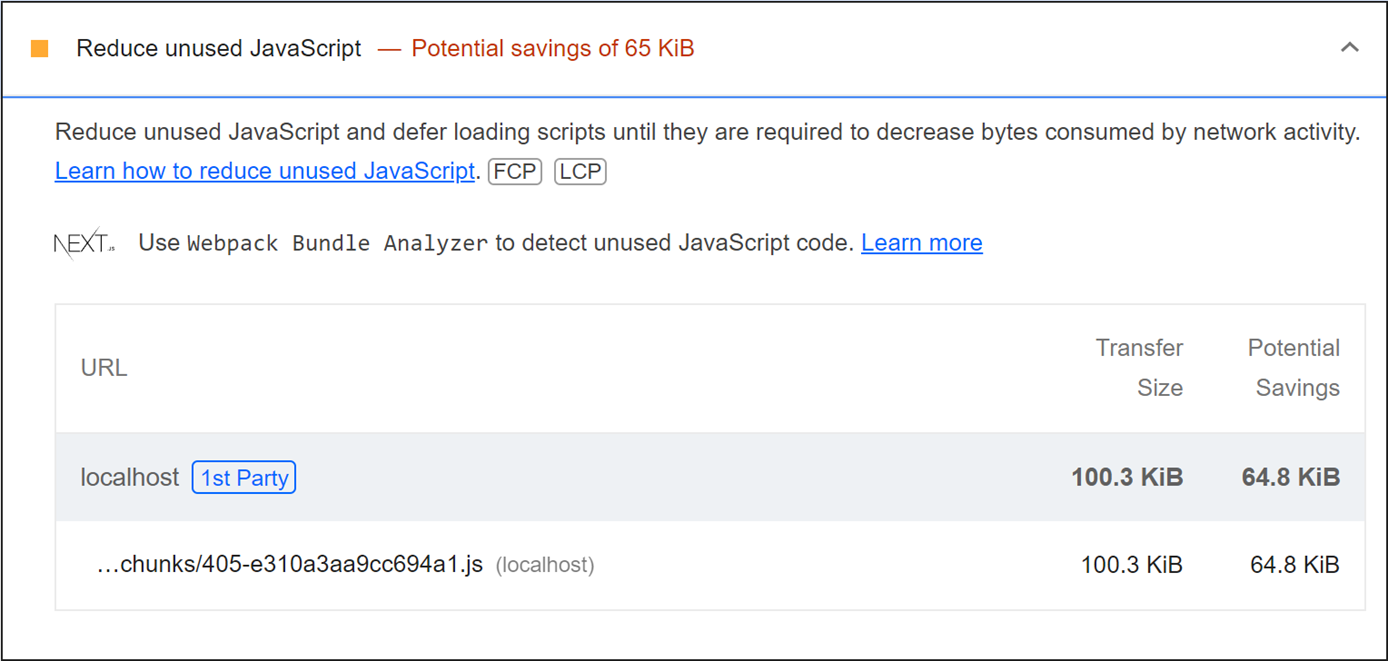Collapse the Reduce unused JavaScript audit

pyautogui.click(x=1350, y=47)
